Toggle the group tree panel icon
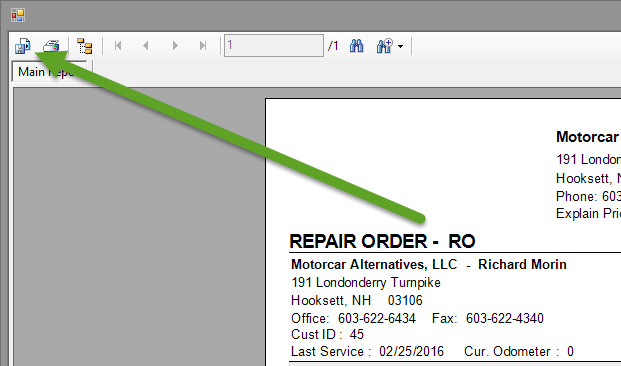 tap(84, 46)
